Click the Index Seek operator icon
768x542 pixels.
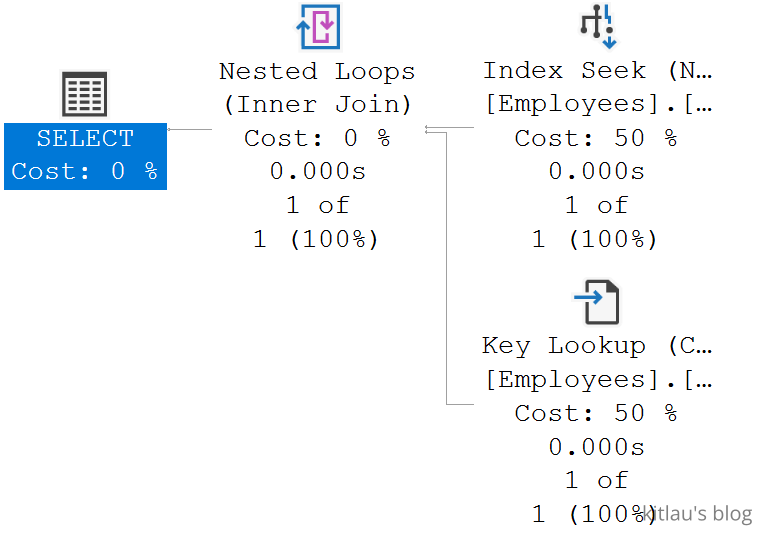point(598,27)
